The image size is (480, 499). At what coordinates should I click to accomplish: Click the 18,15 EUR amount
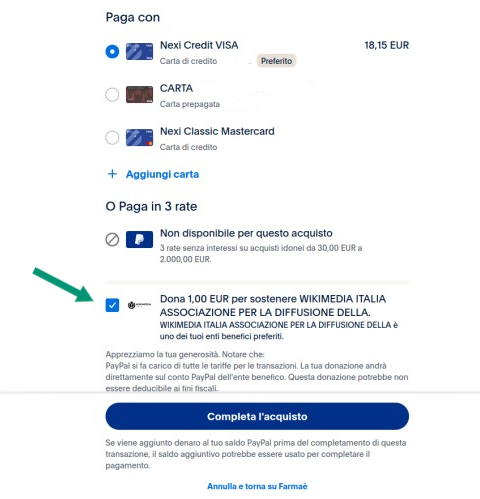pos(387,45)
